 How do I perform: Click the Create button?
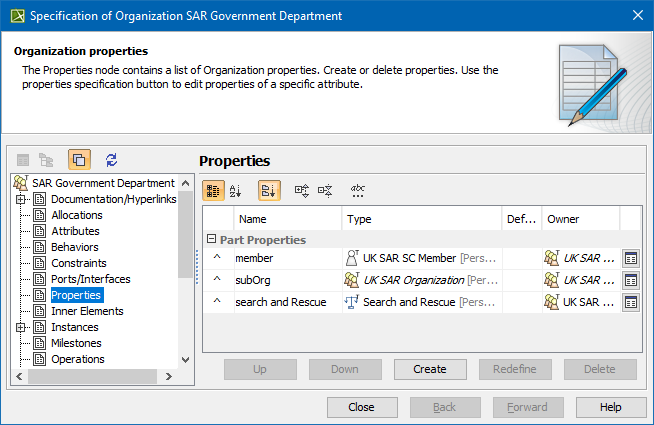(x=430, y=369)
